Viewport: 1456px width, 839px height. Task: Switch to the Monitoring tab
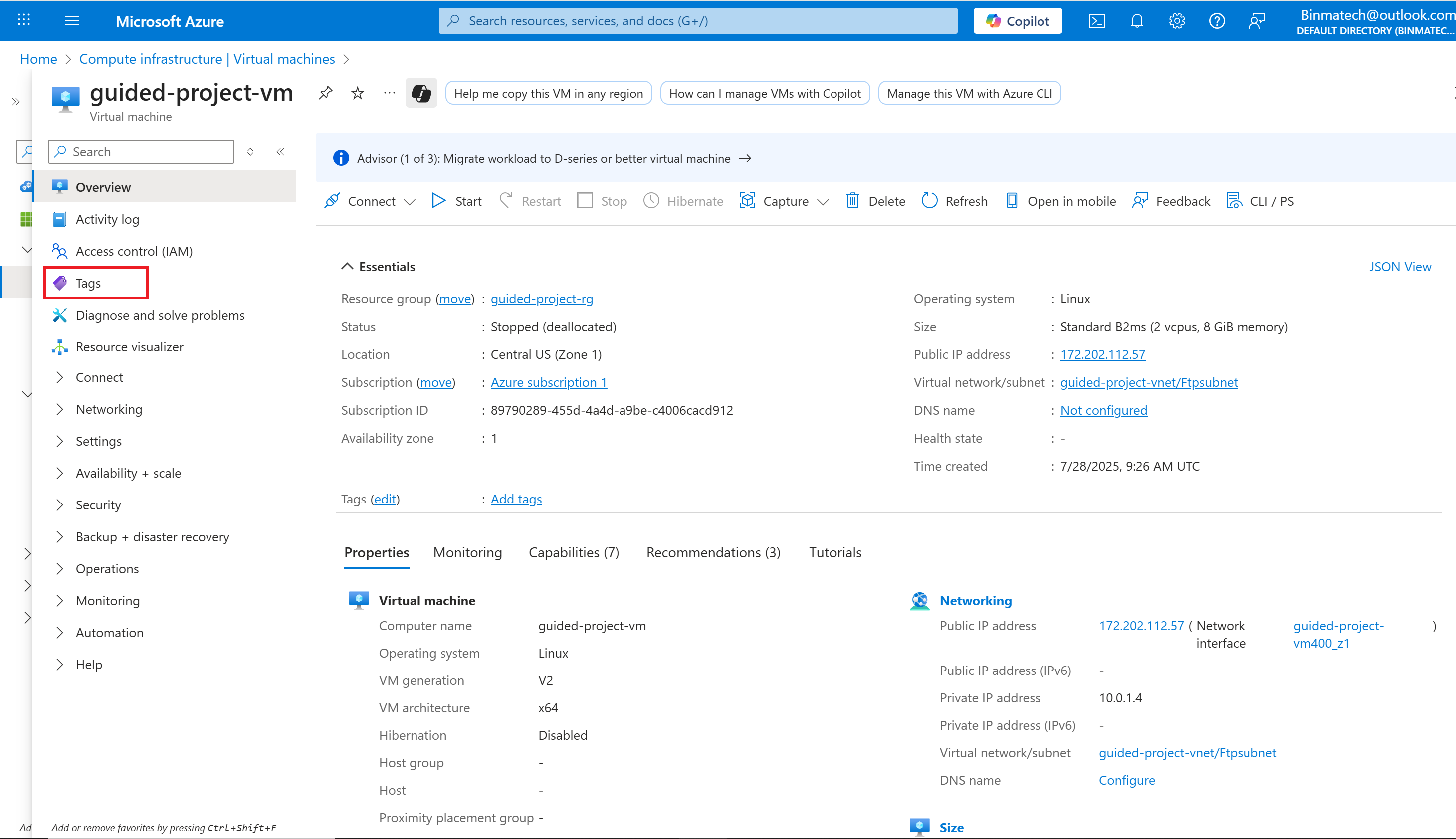tap(467, 553)
